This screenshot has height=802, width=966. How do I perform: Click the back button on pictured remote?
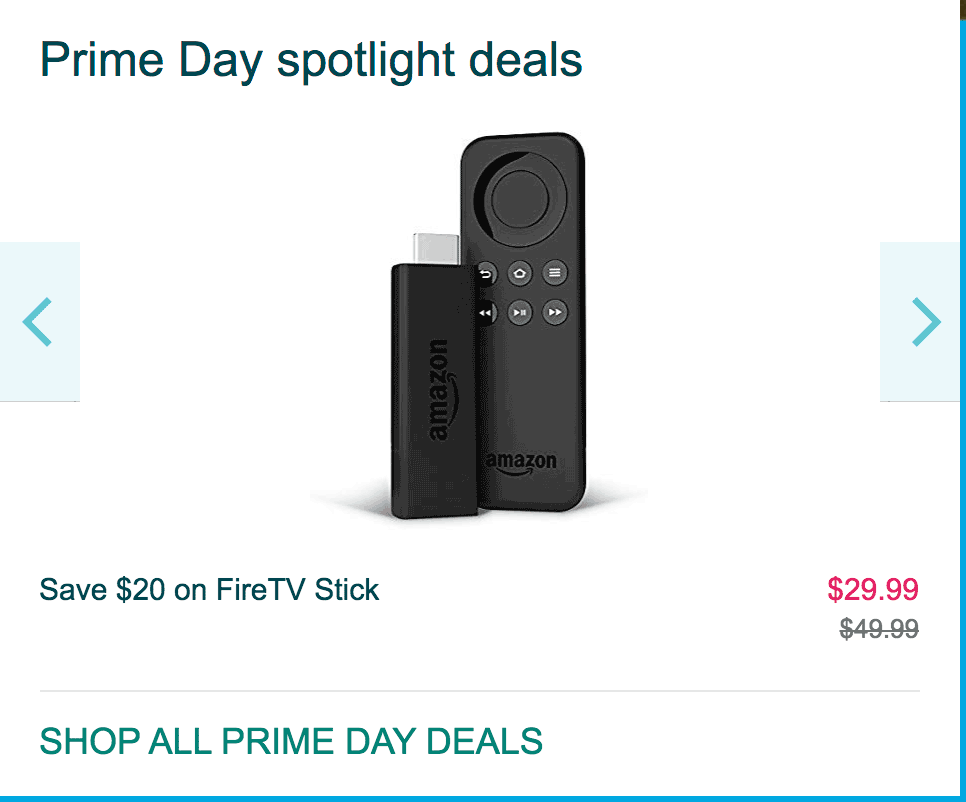[x=487, y=273]
